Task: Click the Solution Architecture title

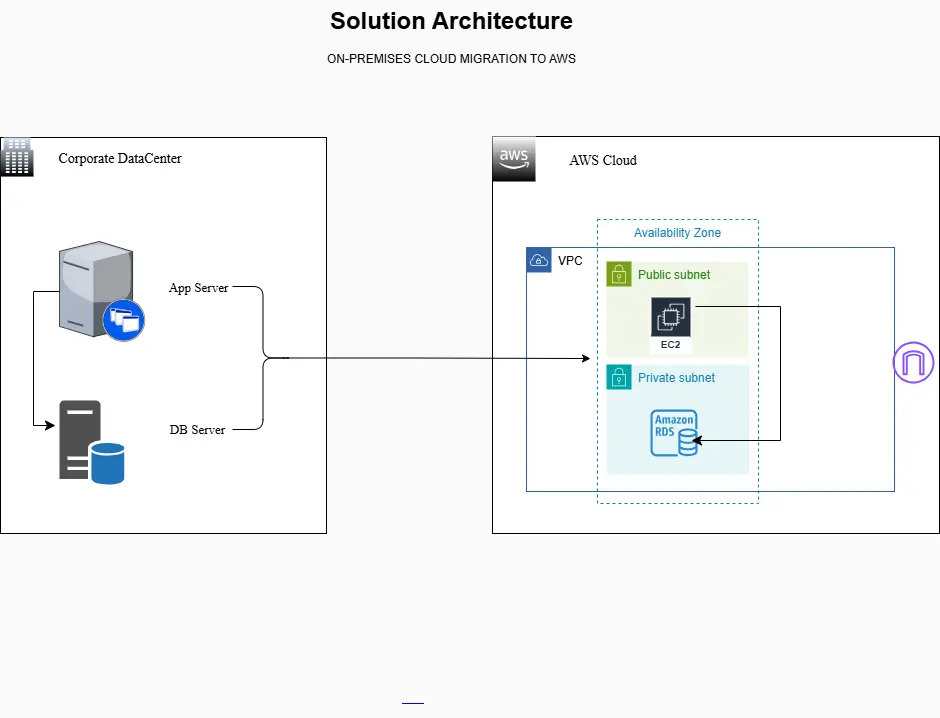Action: [451, 21]
